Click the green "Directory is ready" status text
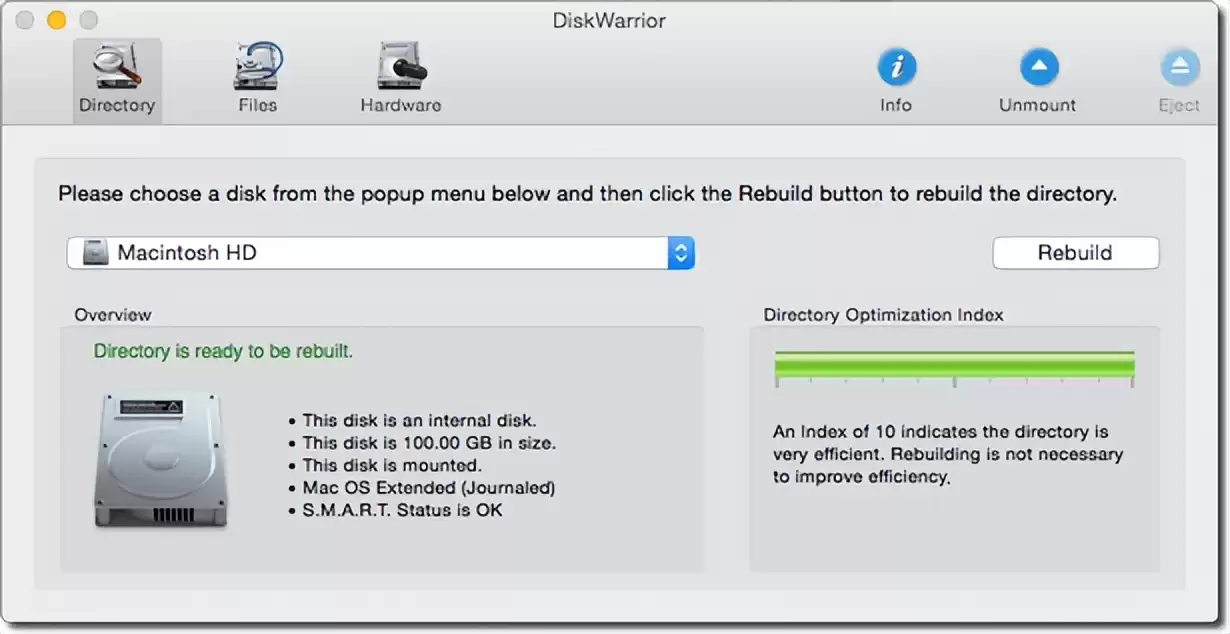 [223, 351]
